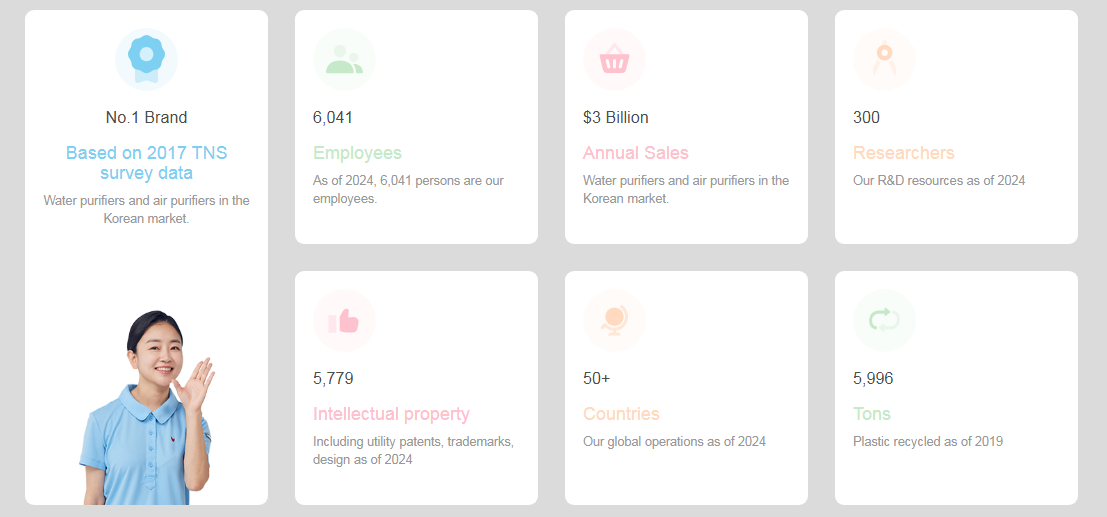Image resolution: width=1107 pixels, height=517 pixels.
Task: Click the 'Countries' heading
Action: click(x=621, y=414)
